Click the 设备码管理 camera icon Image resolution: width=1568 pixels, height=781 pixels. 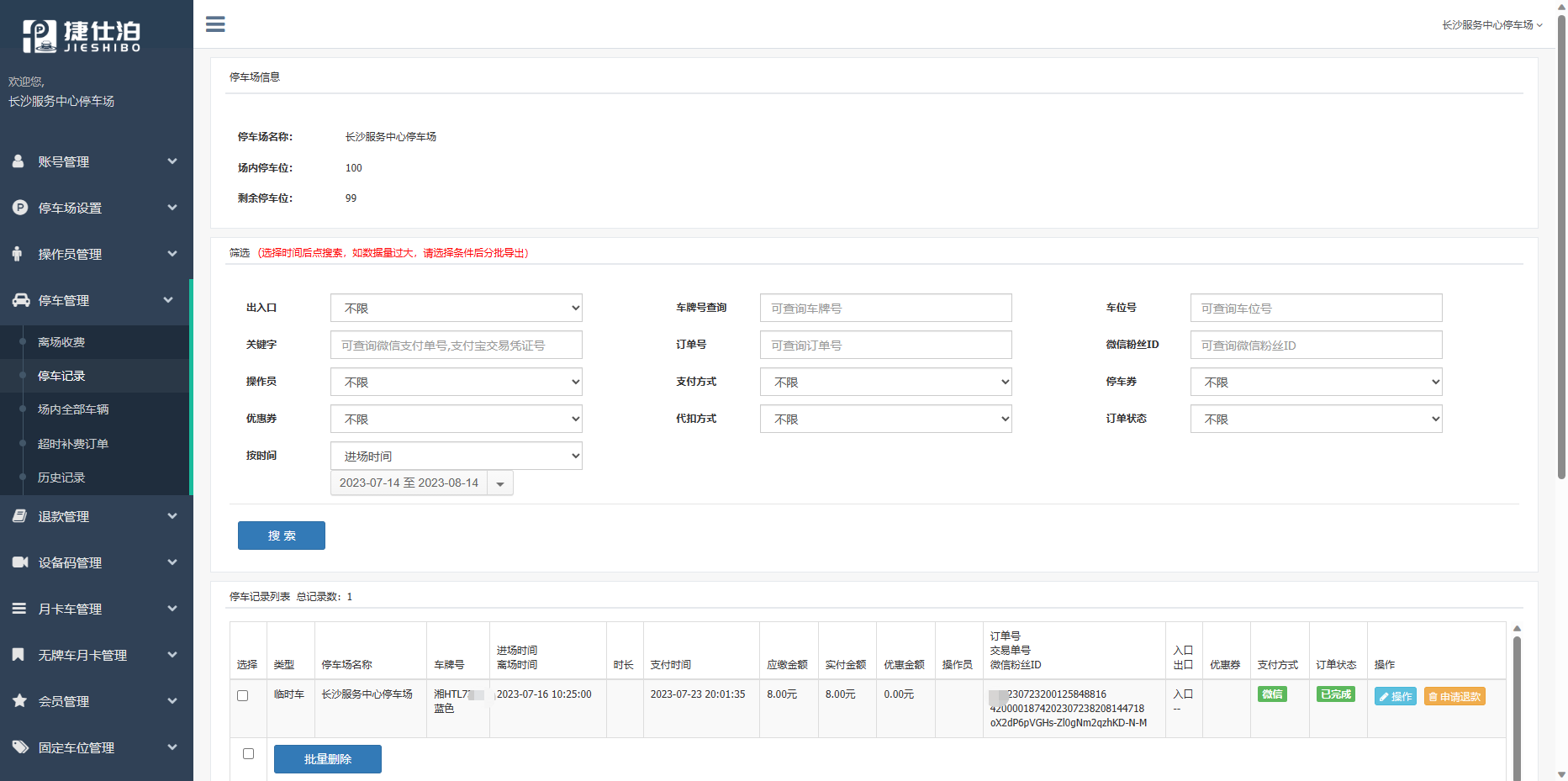(x=20, y=562)
